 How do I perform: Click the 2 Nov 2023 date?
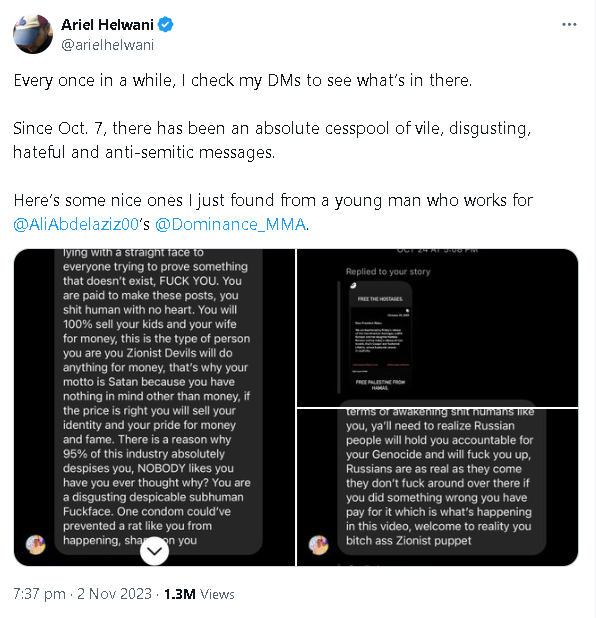pos(114,594)
